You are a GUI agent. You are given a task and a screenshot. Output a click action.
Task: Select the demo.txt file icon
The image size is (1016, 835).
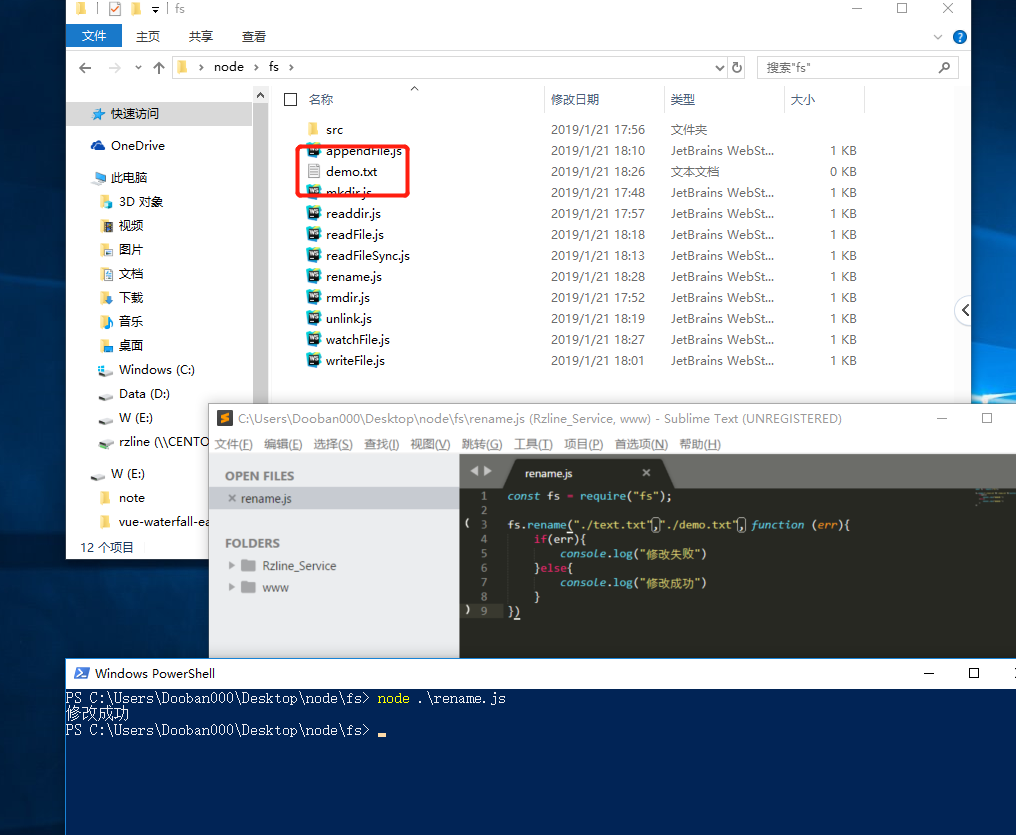pos(314,171)
